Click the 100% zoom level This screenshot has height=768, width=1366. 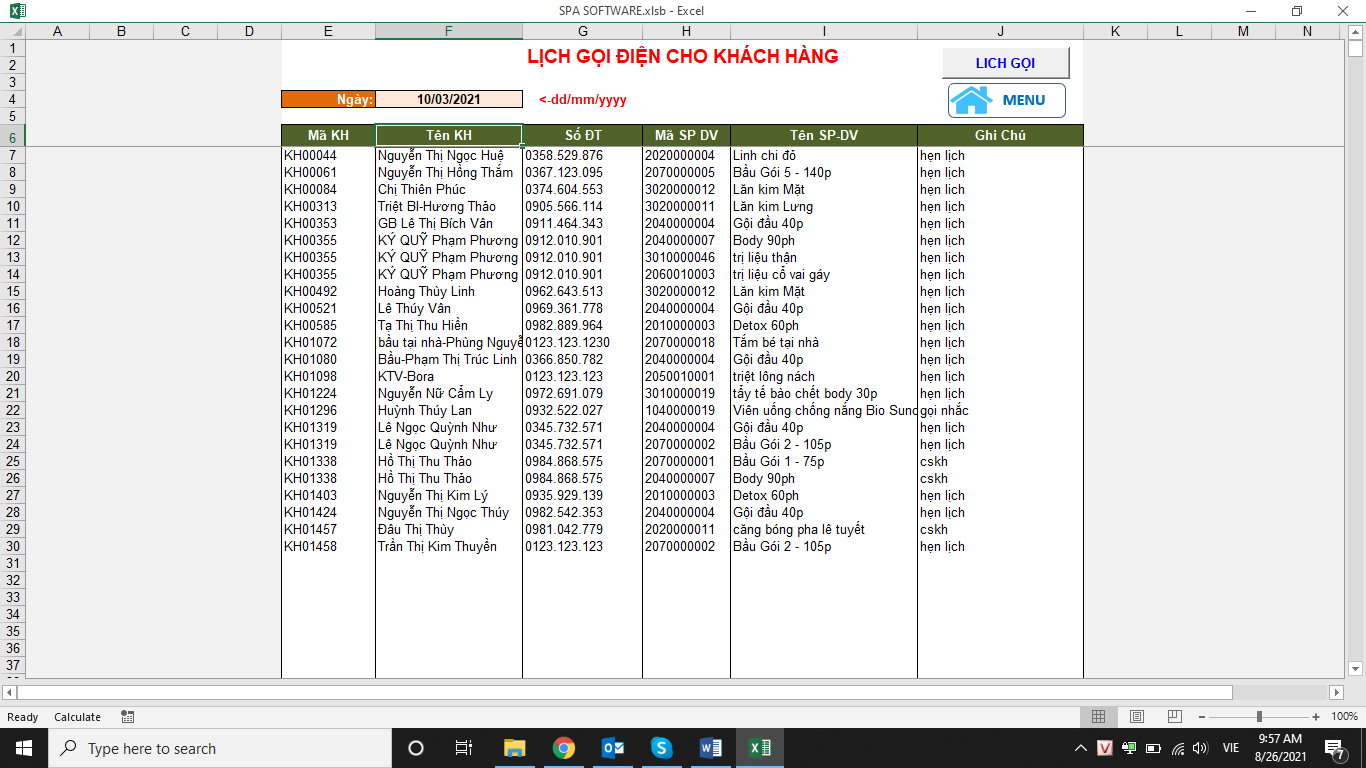1344,717
